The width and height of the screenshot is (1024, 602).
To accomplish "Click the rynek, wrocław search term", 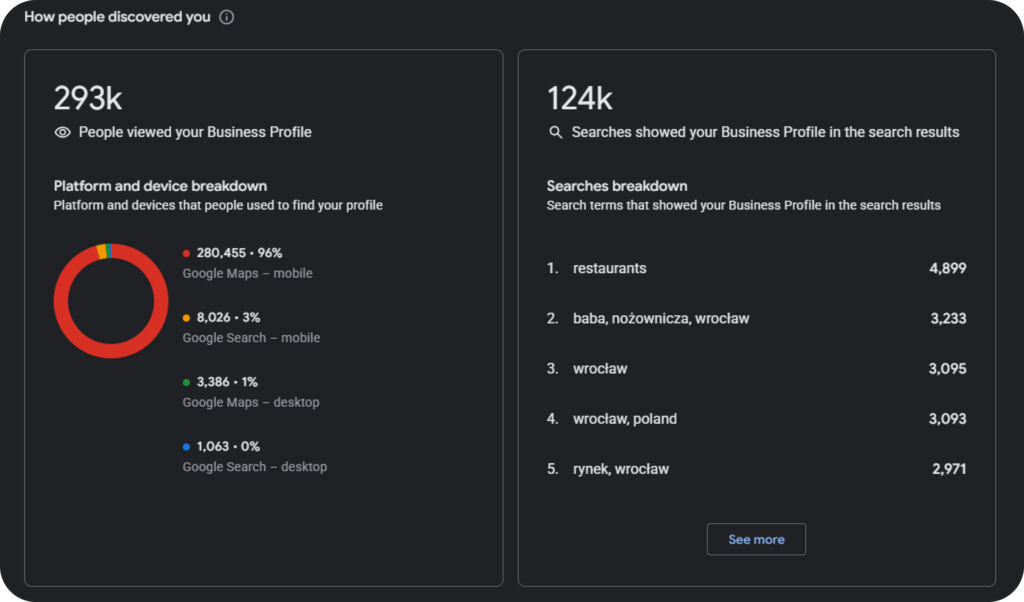I will (x=621, y=469).
